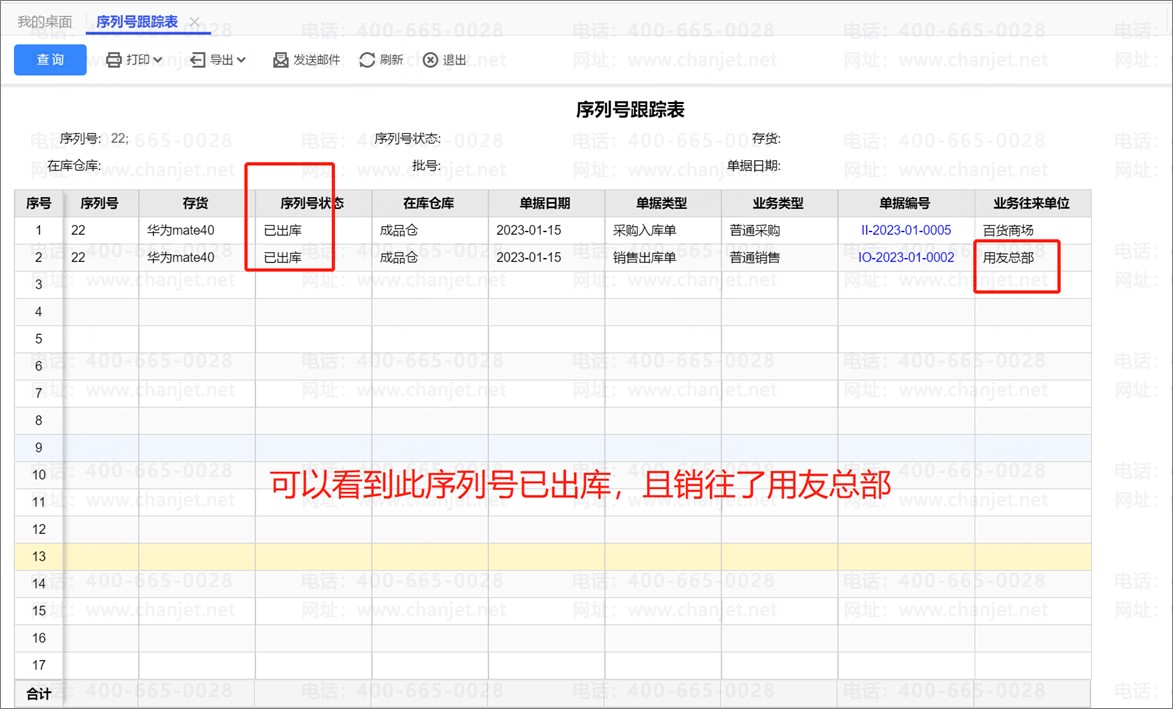Click the 序列号: 22; filter text
This screenshot has height=709, width=1173.
pyautogui.click(x=94, y=138)
